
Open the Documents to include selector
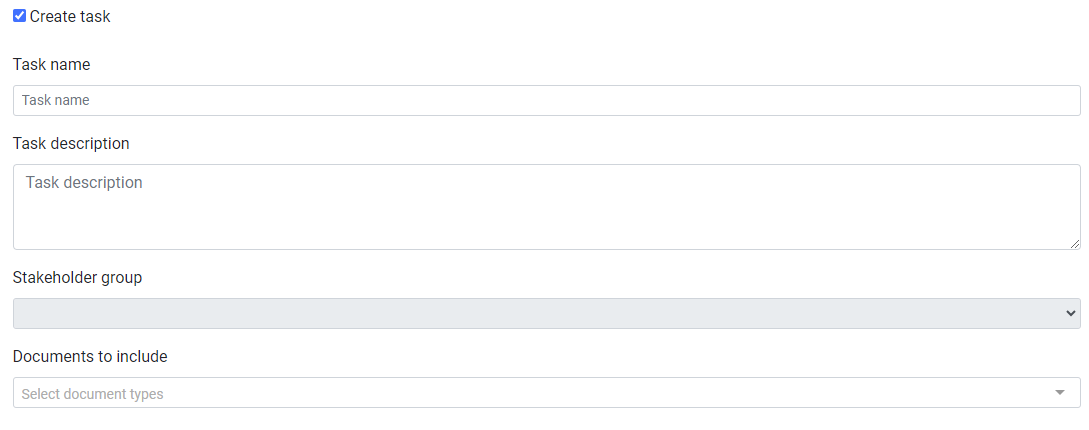pyautogui.click(x=546, y=393)
